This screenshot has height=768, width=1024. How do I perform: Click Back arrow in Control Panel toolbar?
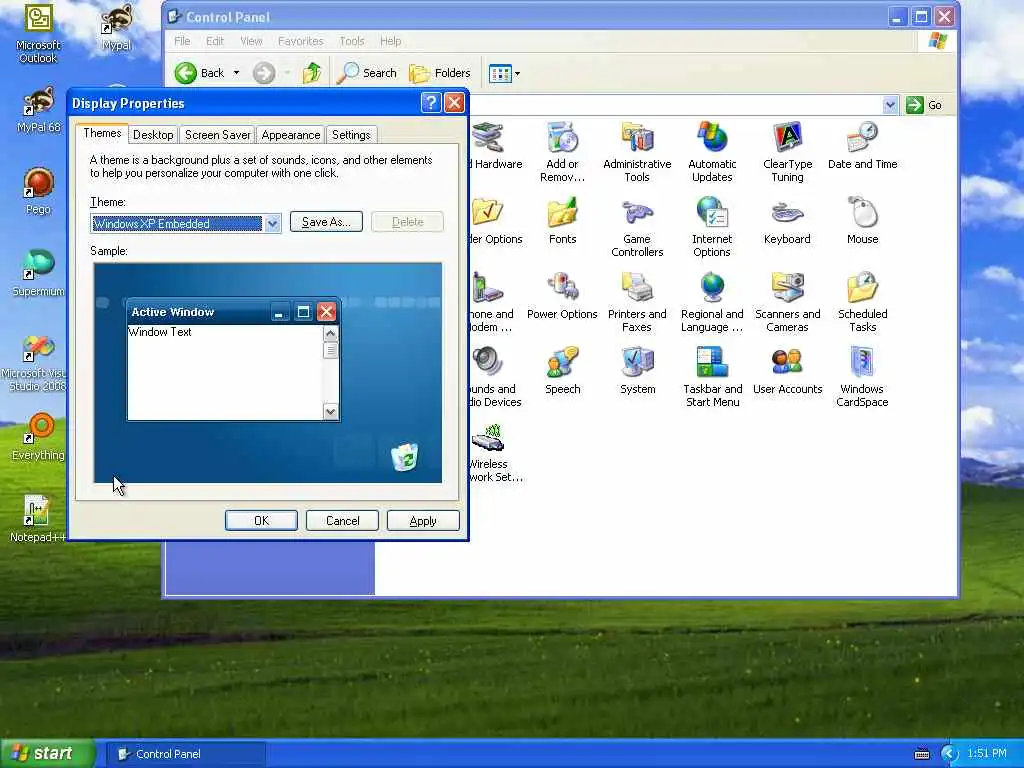pyautogui.click(x=200, y=73)
